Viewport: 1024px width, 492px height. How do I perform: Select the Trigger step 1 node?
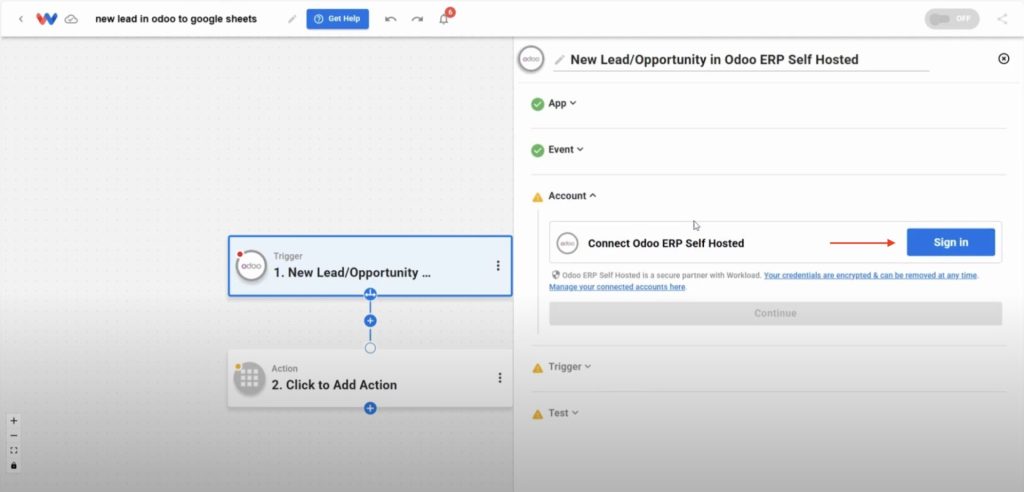[370, 266]
